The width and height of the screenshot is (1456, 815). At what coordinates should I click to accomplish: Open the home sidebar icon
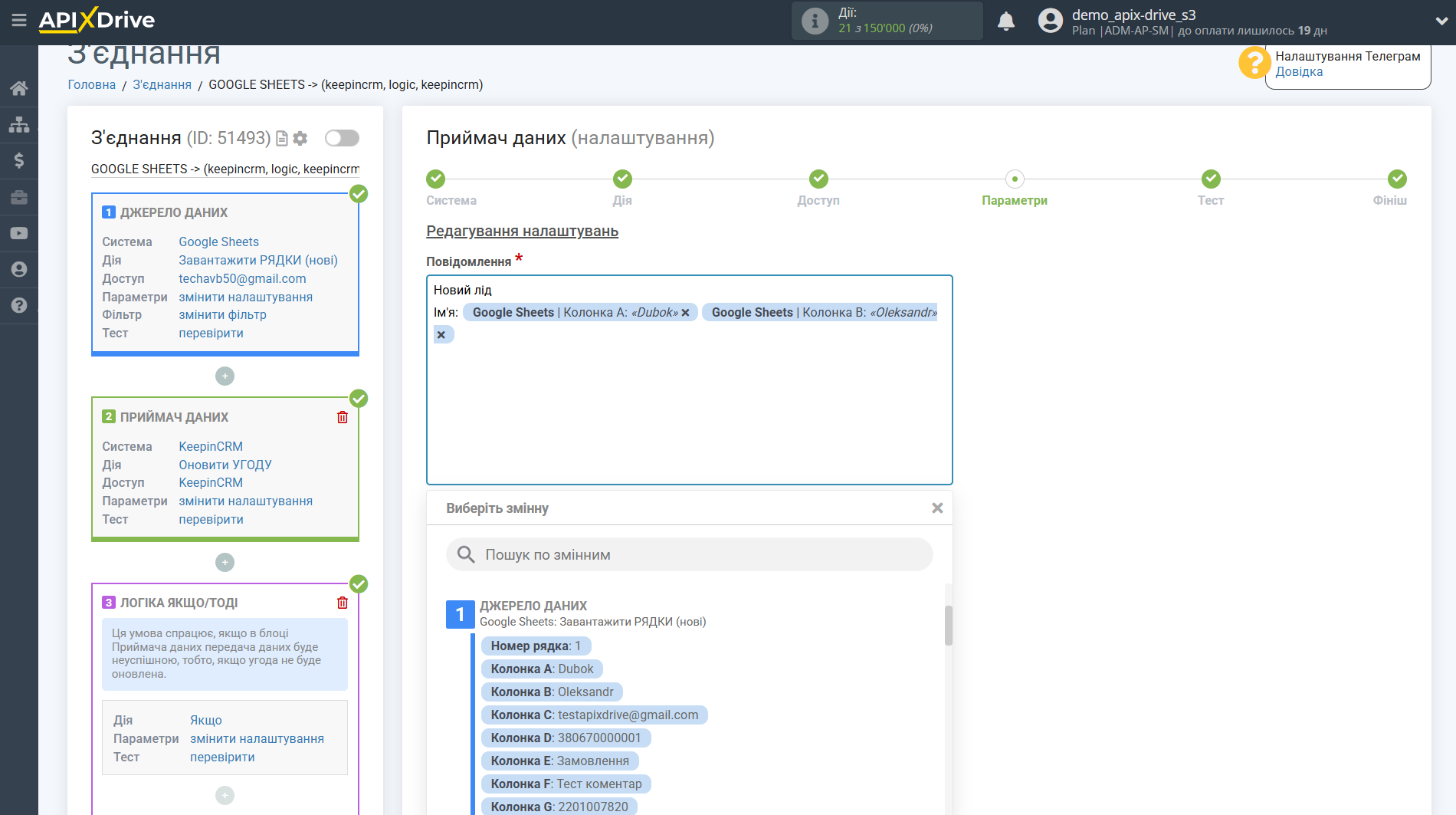point(19,88)
